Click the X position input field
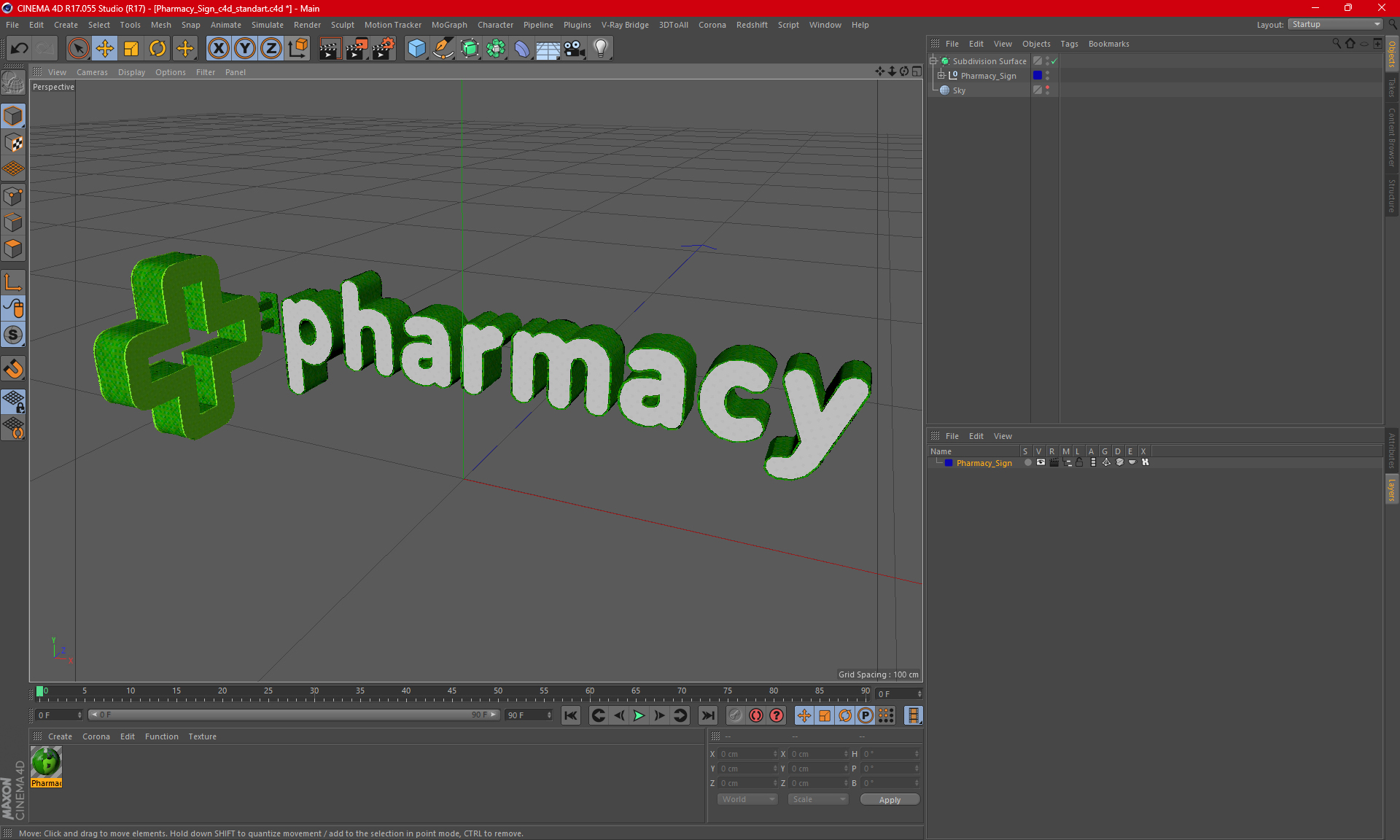Image resolution: width=1400 pixels, height=840 pixels. coord(749,754)
